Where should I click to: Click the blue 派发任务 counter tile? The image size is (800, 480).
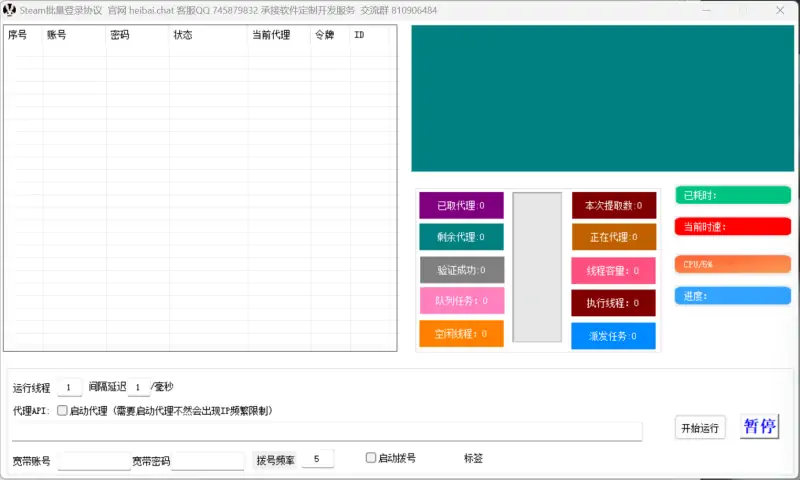pos(614,336)
